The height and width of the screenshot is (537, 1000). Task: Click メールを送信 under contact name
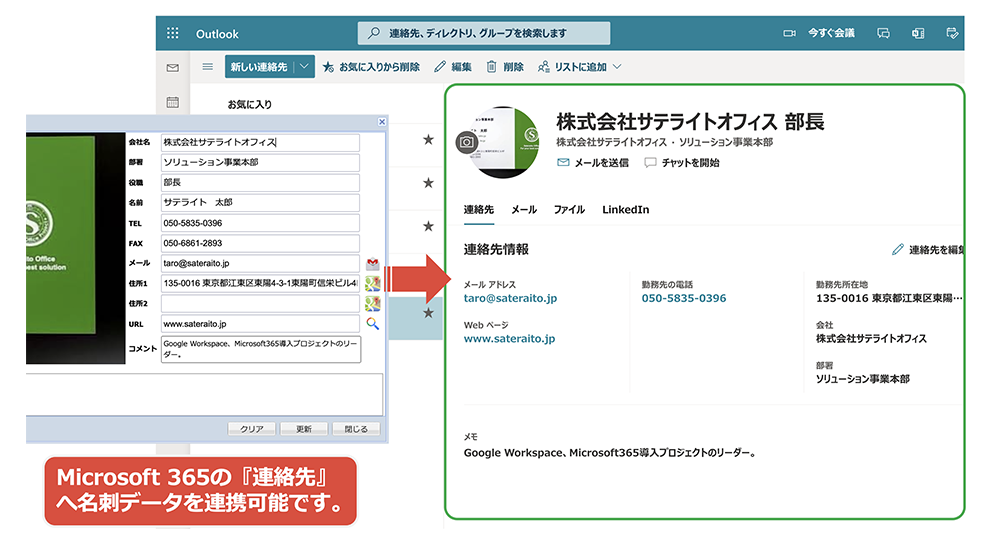point(593,163)
